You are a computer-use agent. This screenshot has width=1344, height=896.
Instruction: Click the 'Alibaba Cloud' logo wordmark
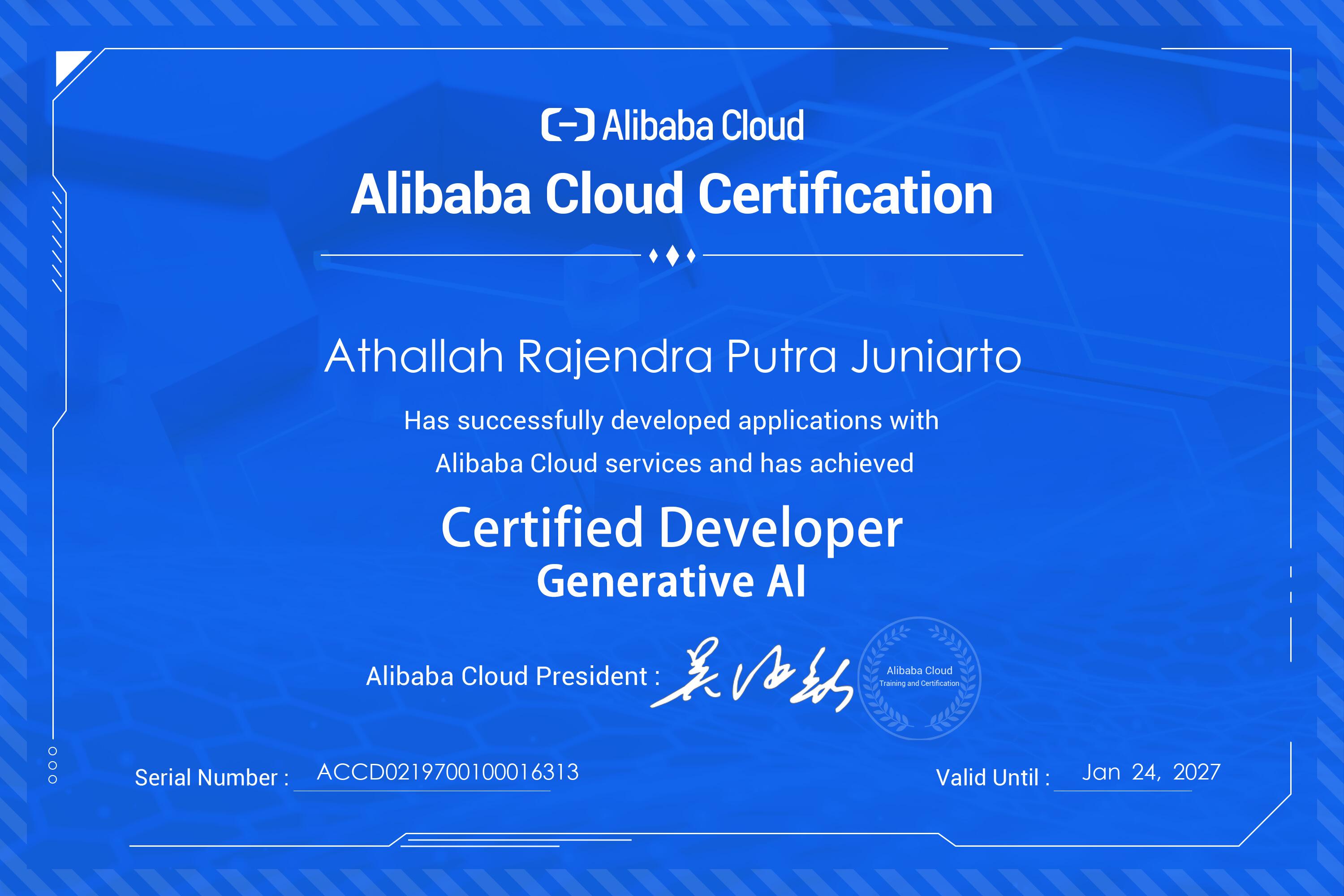click(x=703, y=125)
